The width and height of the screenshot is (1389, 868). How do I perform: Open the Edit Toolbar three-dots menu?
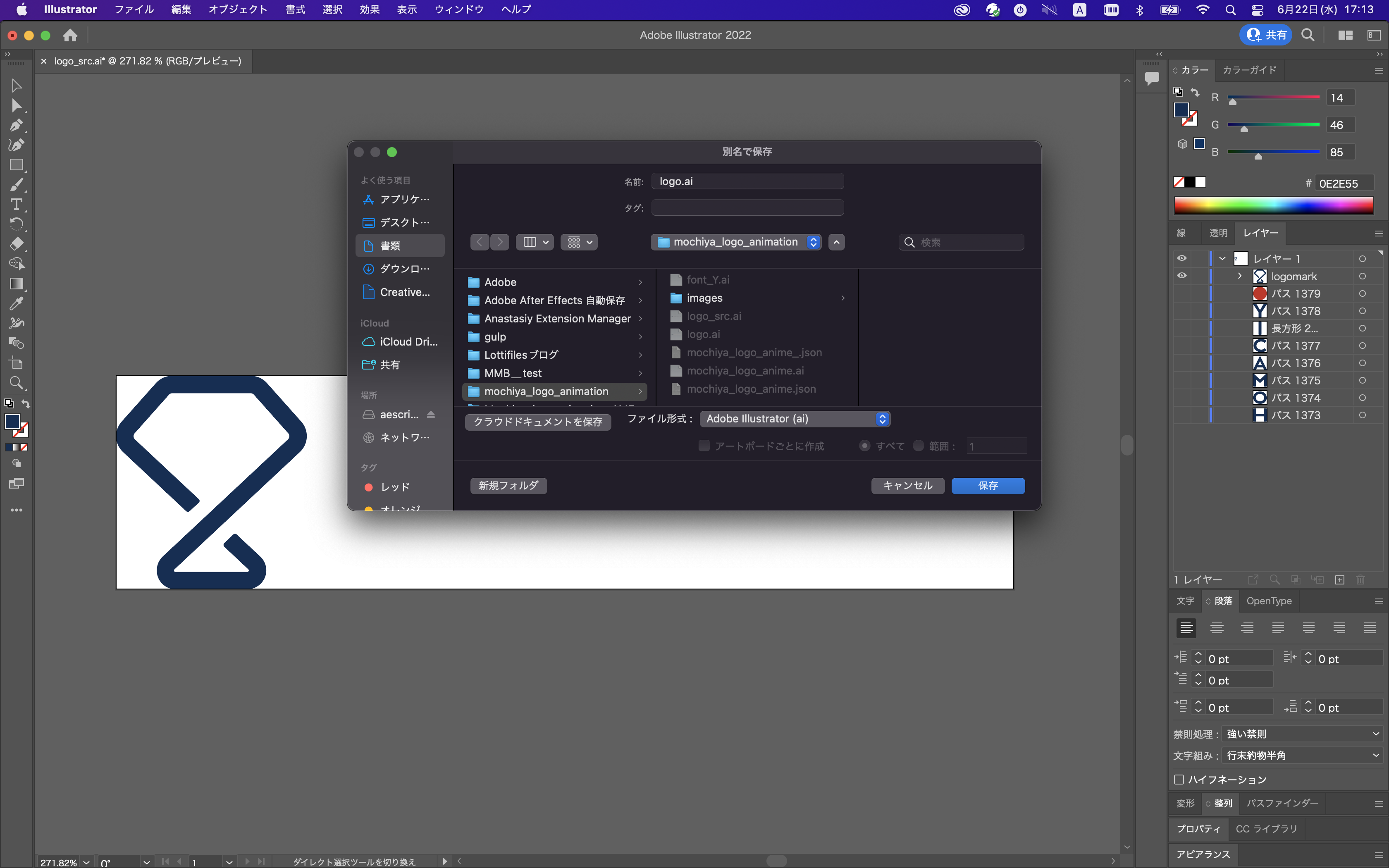coord(16,510)
